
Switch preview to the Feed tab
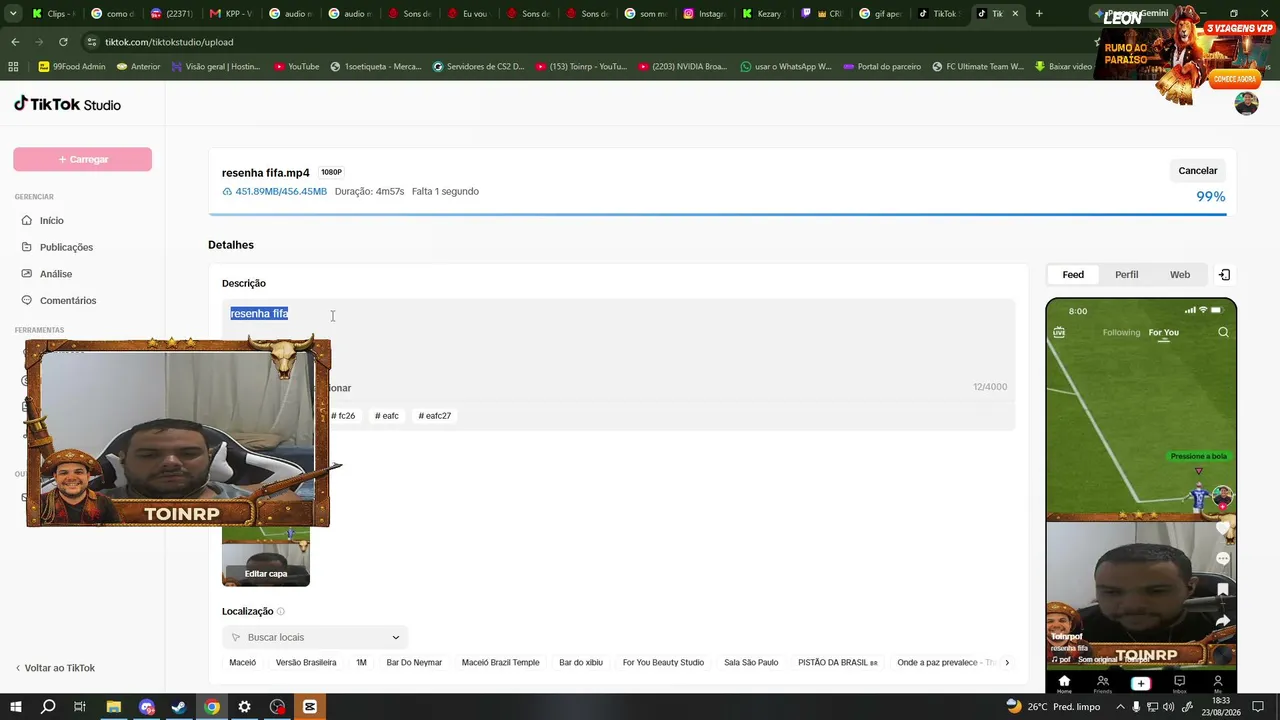click(x=1073, y=275)
